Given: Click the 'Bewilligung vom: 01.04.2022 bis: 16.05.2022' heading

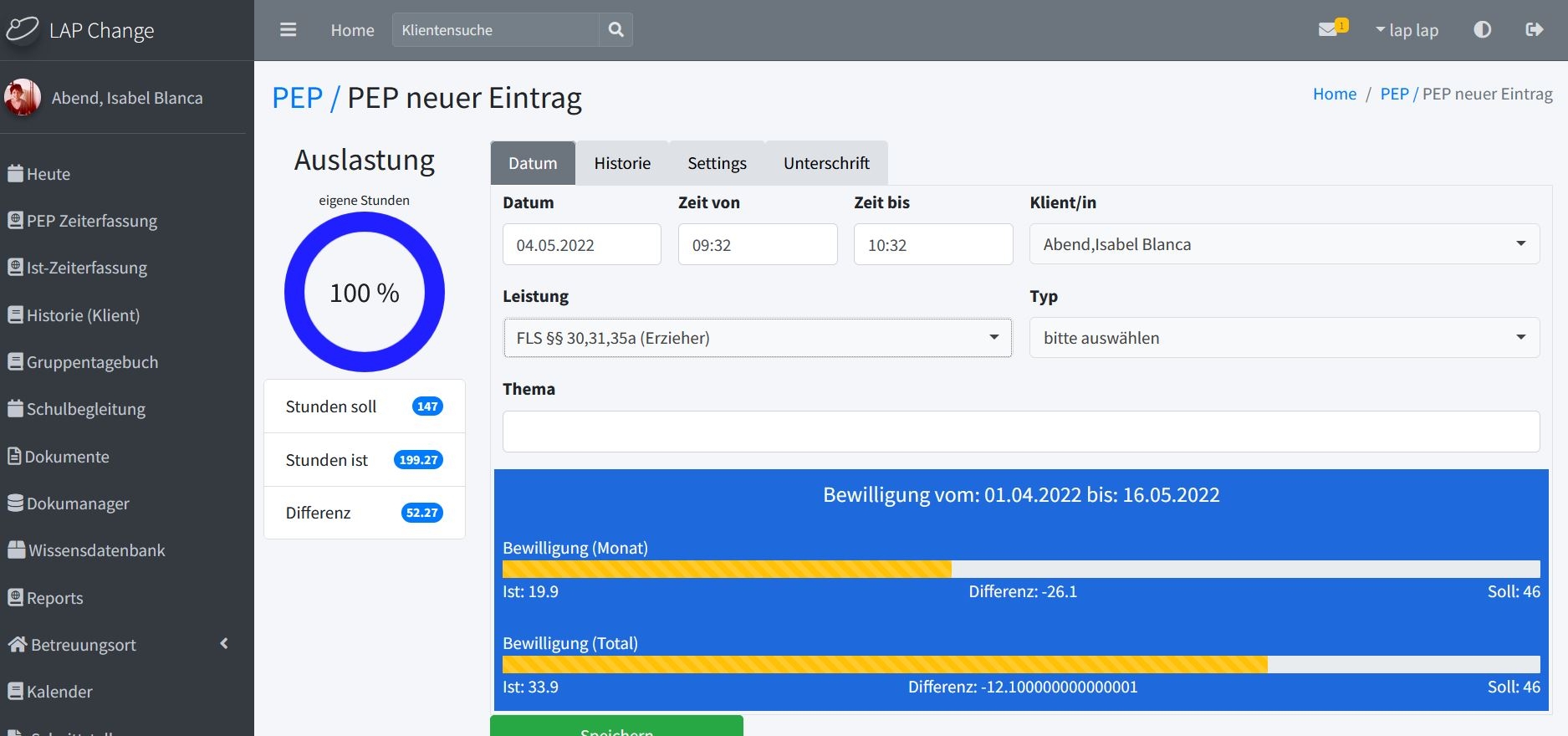Looking at the screenshot, I should (x=1021, y=494).
